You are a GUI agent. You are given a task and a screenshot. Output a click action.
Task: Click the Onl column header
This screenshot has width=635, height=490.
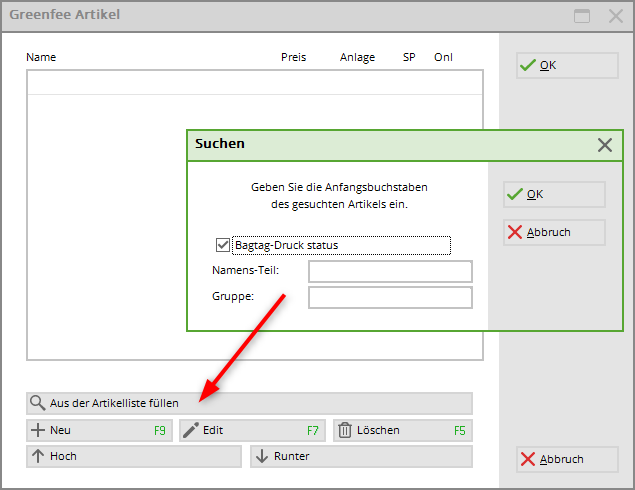(x=443, y=57)
